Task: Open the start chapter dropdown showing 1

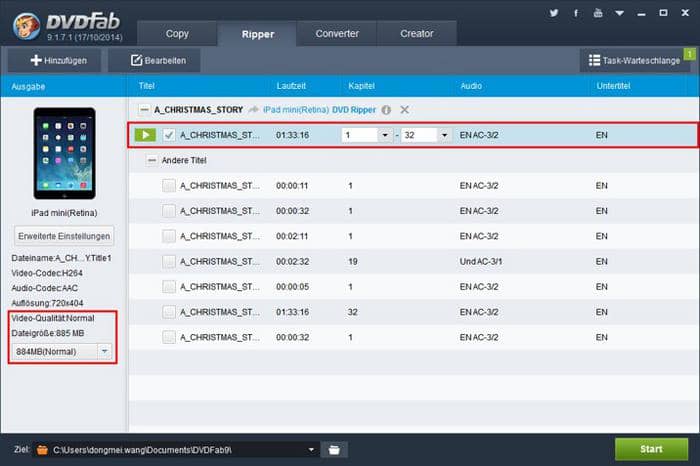Action: point(385,135)
